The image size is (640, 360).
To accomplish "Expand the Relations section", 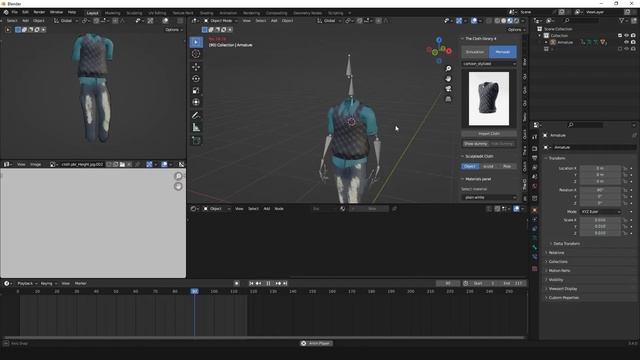I will pos(556,253).
